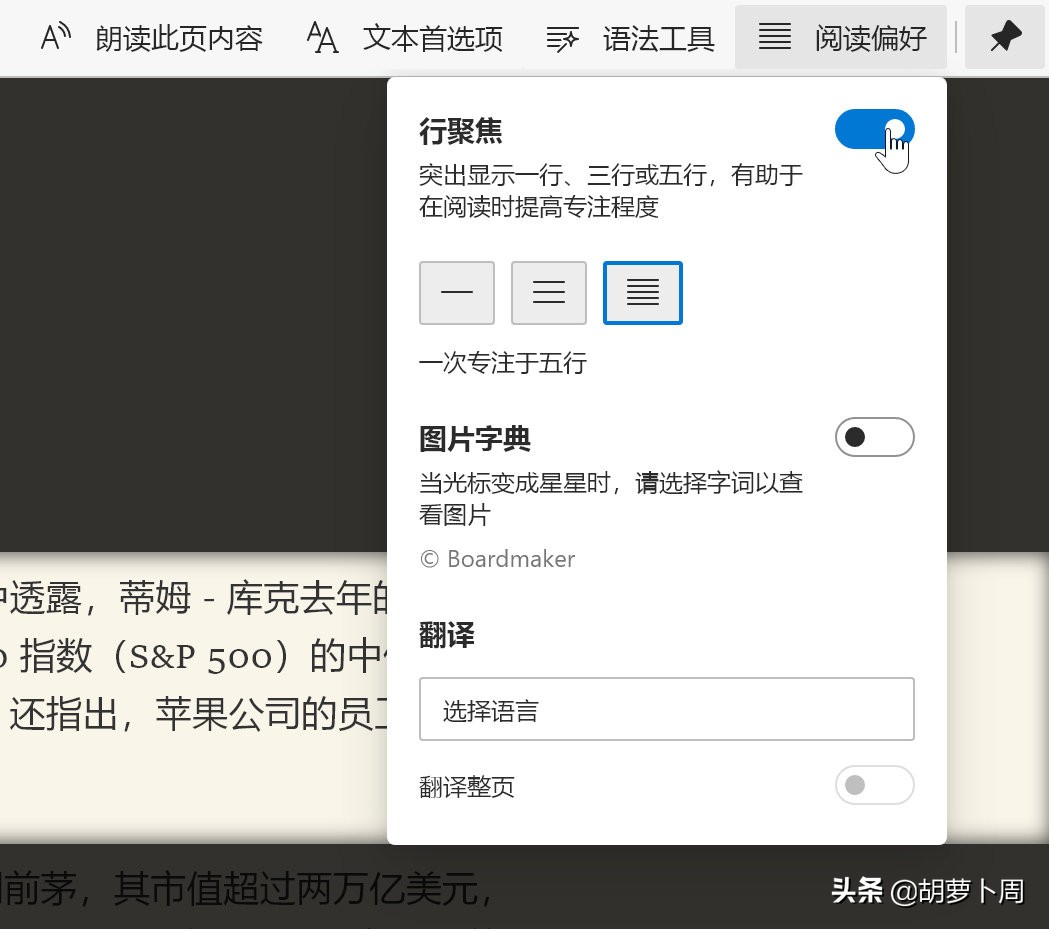This screenshot has height=929, width=1049.
Task: Click the Boardmaker copyright link
Action: (x=497, y=559)
